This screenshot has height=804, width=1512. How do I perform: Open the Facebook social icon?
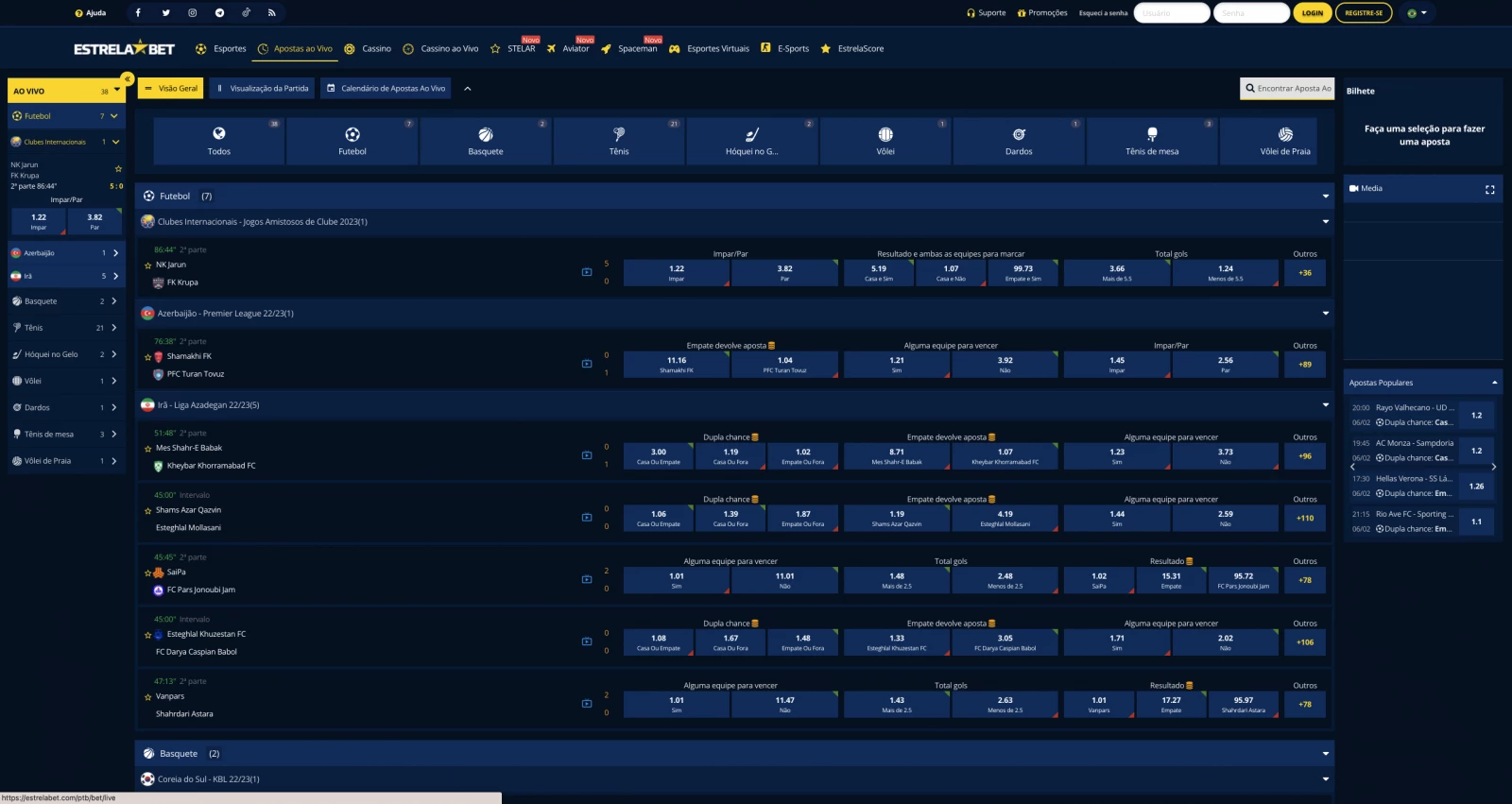(x=138, y=13)
